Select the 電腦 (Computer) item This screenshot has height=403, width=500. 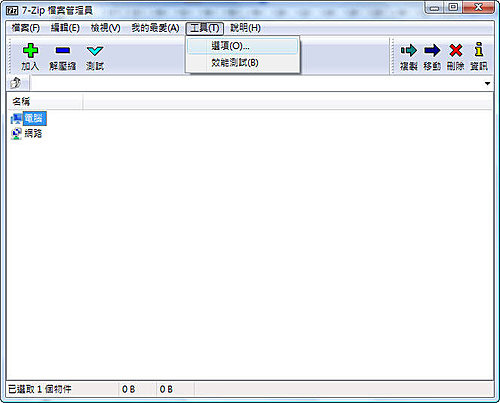pyautogui.click(x=29, y=119)
